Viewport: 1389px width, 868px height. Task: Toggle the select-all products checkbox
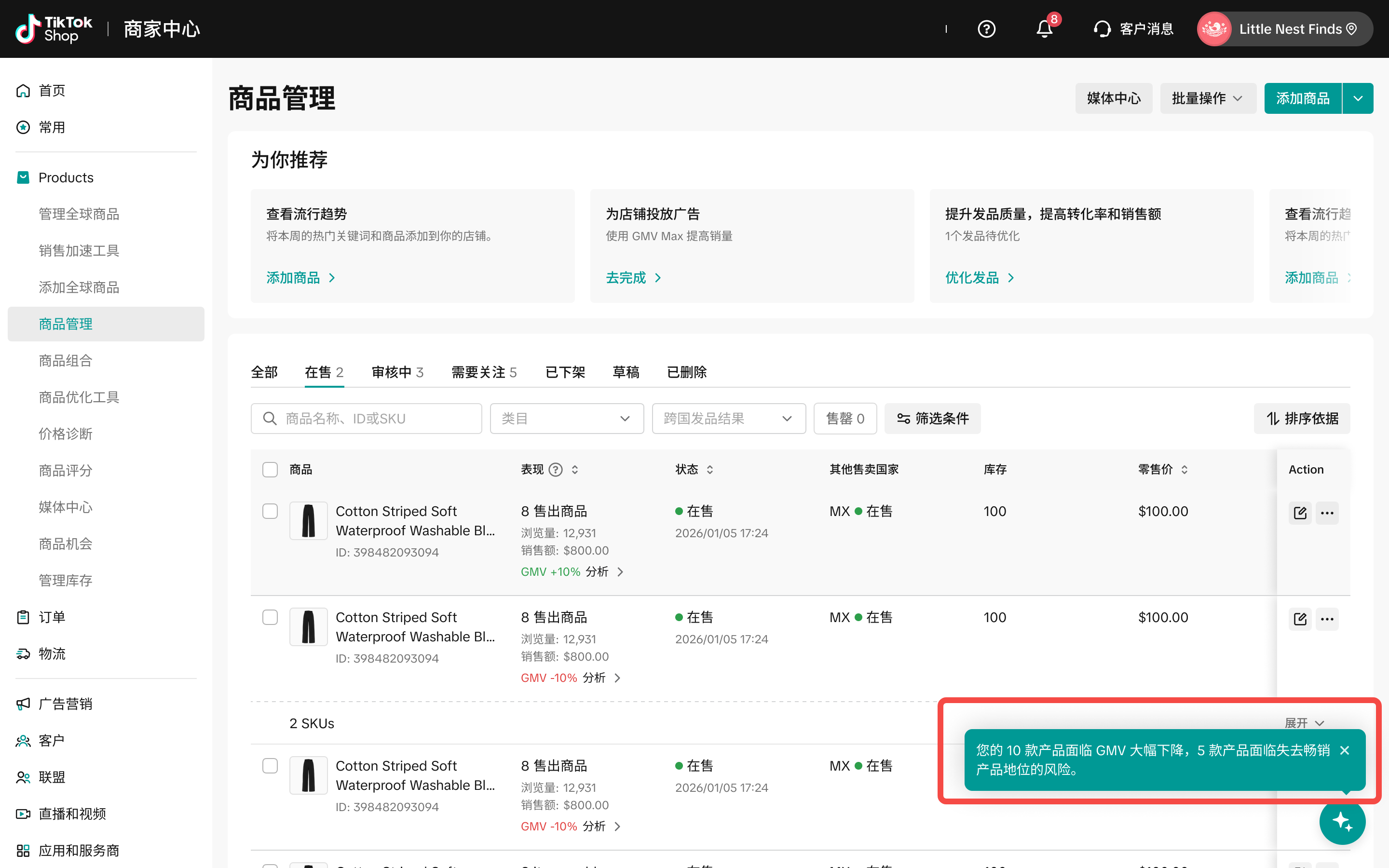[x=270, y=470]
